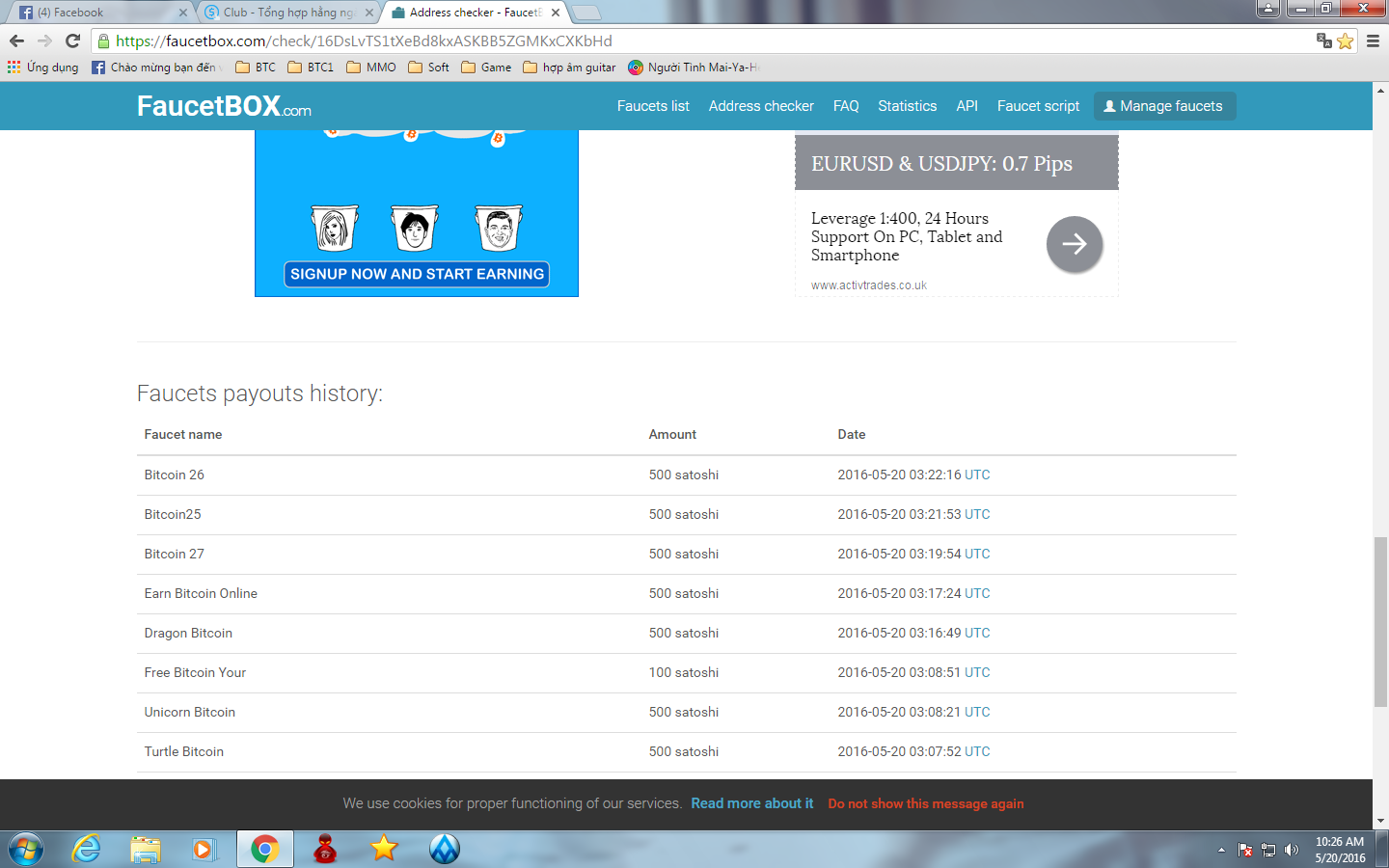The width and height of the screenshot is (1389, 868).
Task: Click the browser back arrow
Action: (x=16, y=41)
